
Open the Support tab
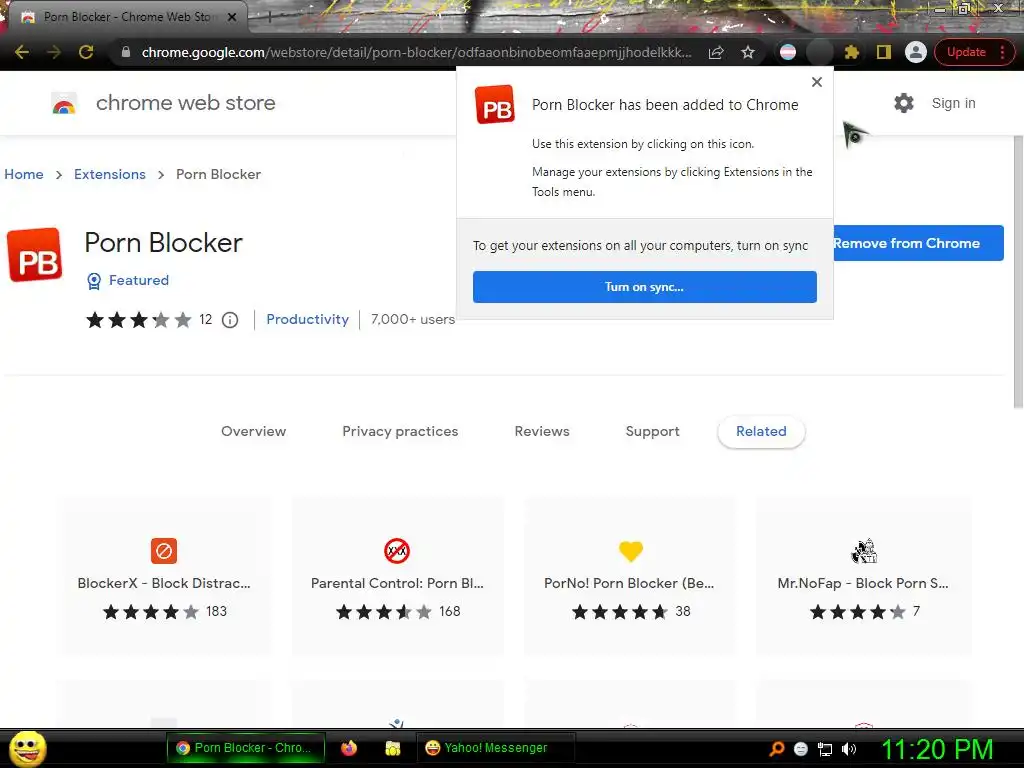[652, 431]
